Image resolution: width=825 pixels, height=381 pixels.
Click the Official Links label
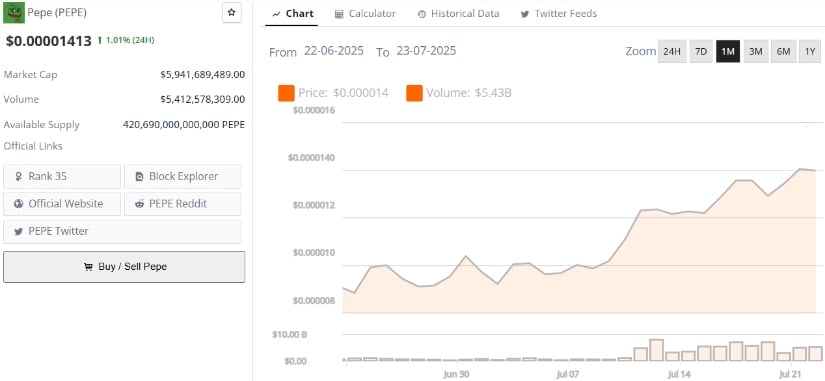(33, 146)
